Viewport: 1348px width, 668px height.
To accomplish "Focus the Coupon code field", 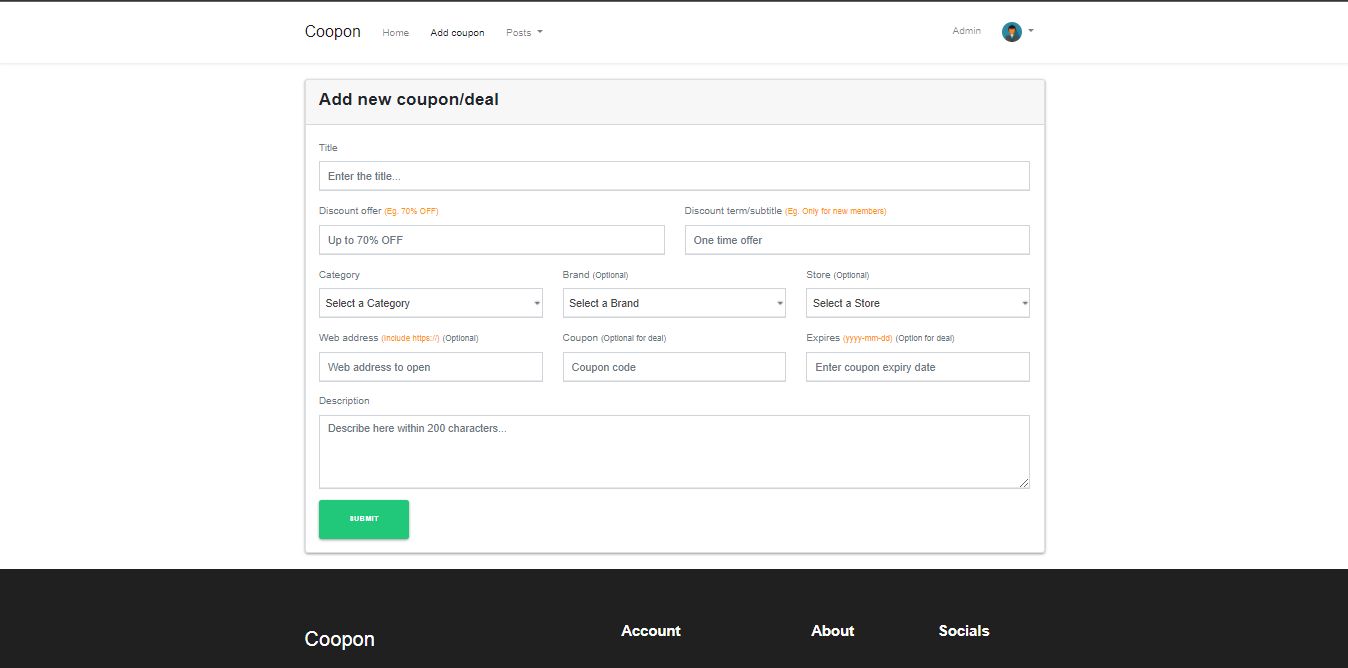I will click(673, 367).
